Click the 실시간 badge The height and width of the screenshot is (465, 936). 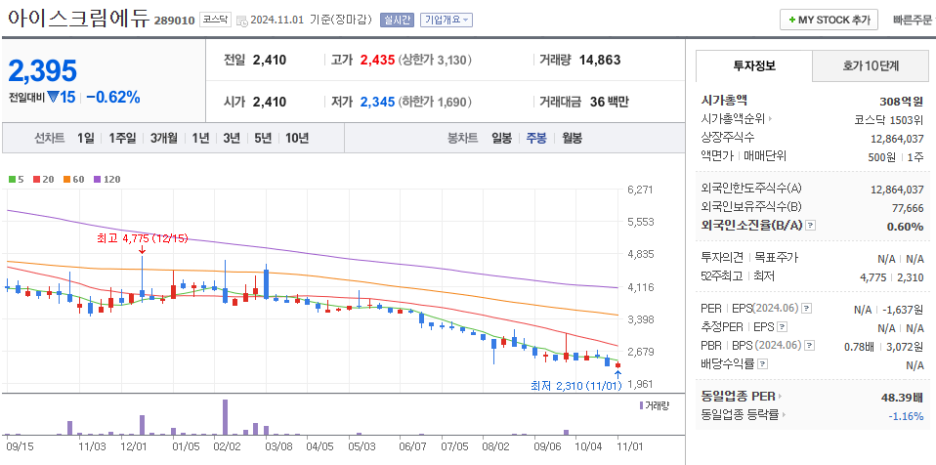click(397, 20)
